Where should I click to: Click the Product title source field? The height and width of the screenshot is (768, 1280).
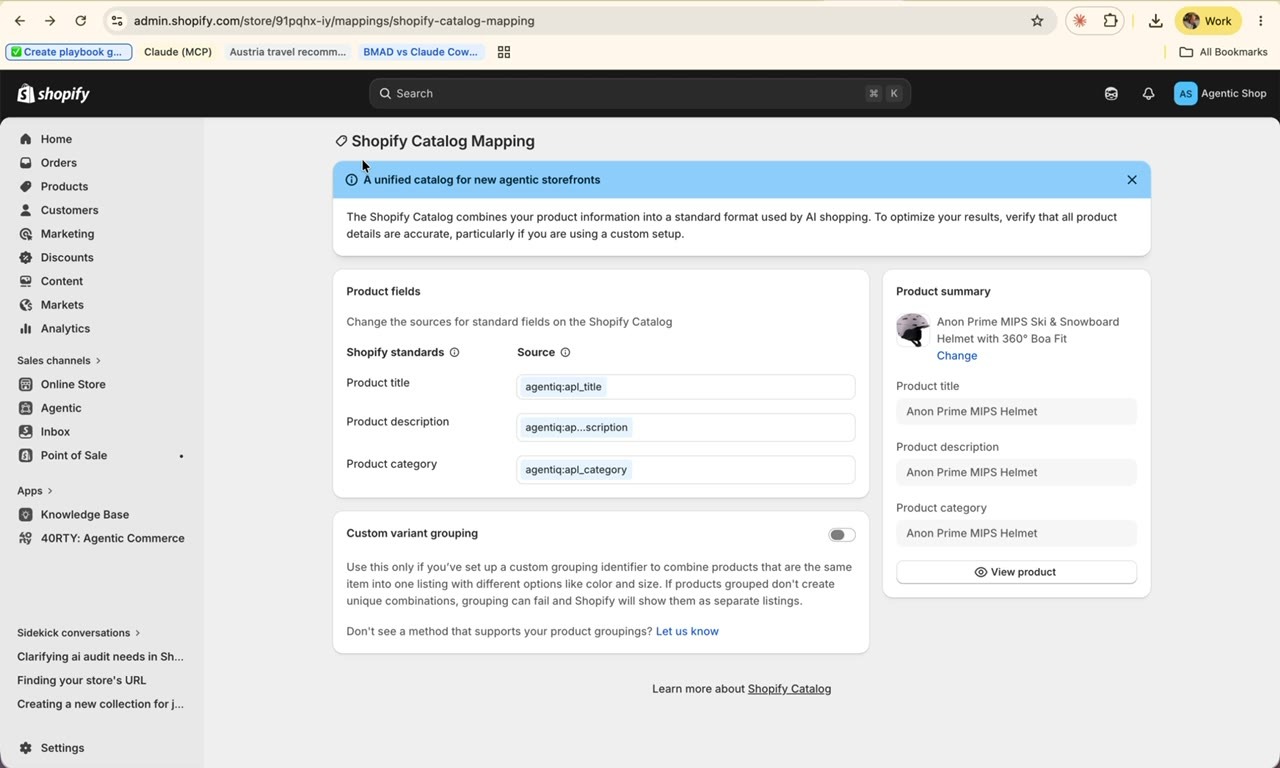(x=685, y=387)
